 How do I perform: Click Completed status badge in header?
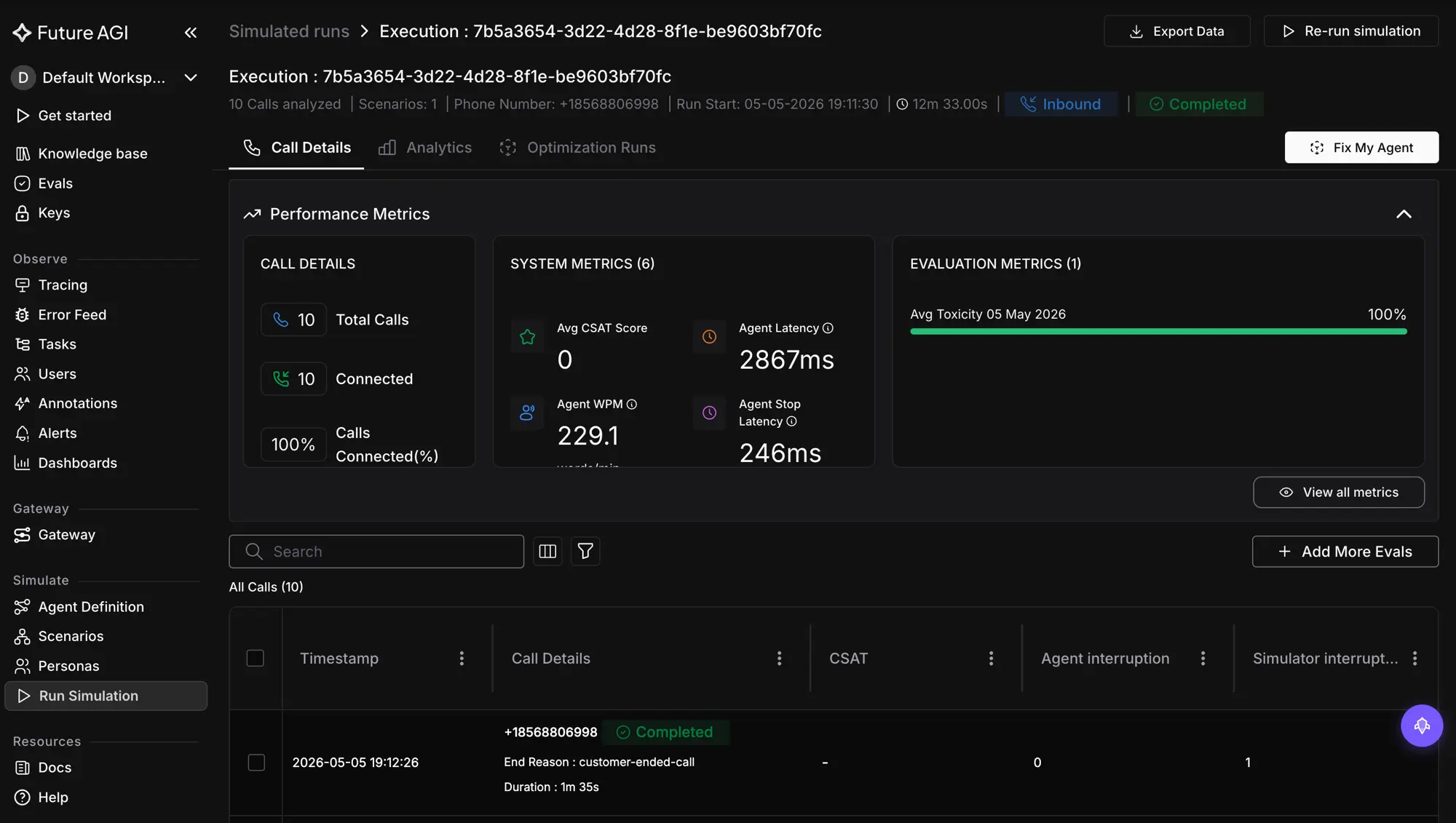(1198, 104)
